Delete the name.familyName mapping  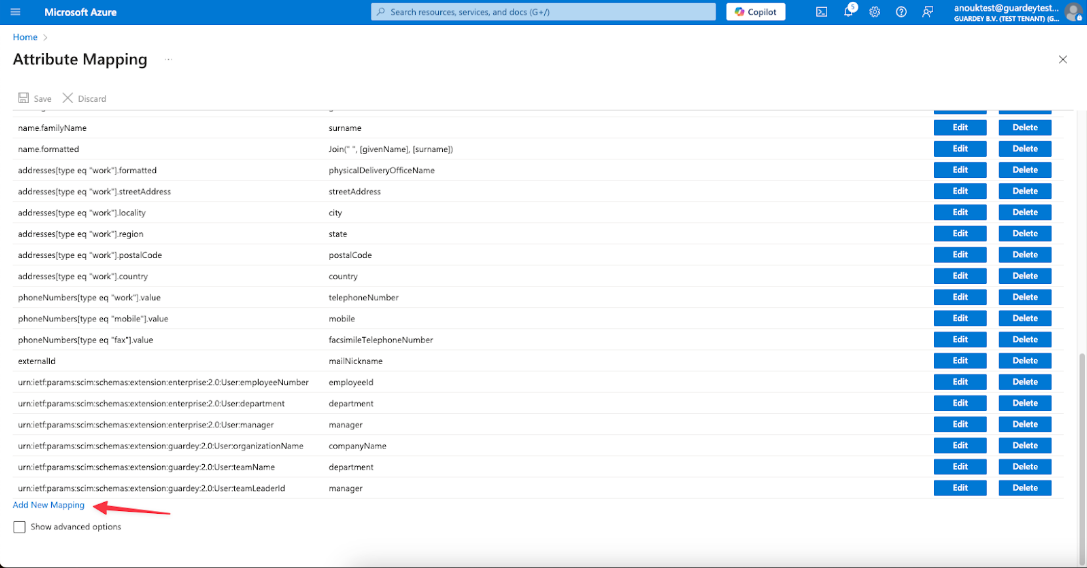click(x=1025, y=128)
